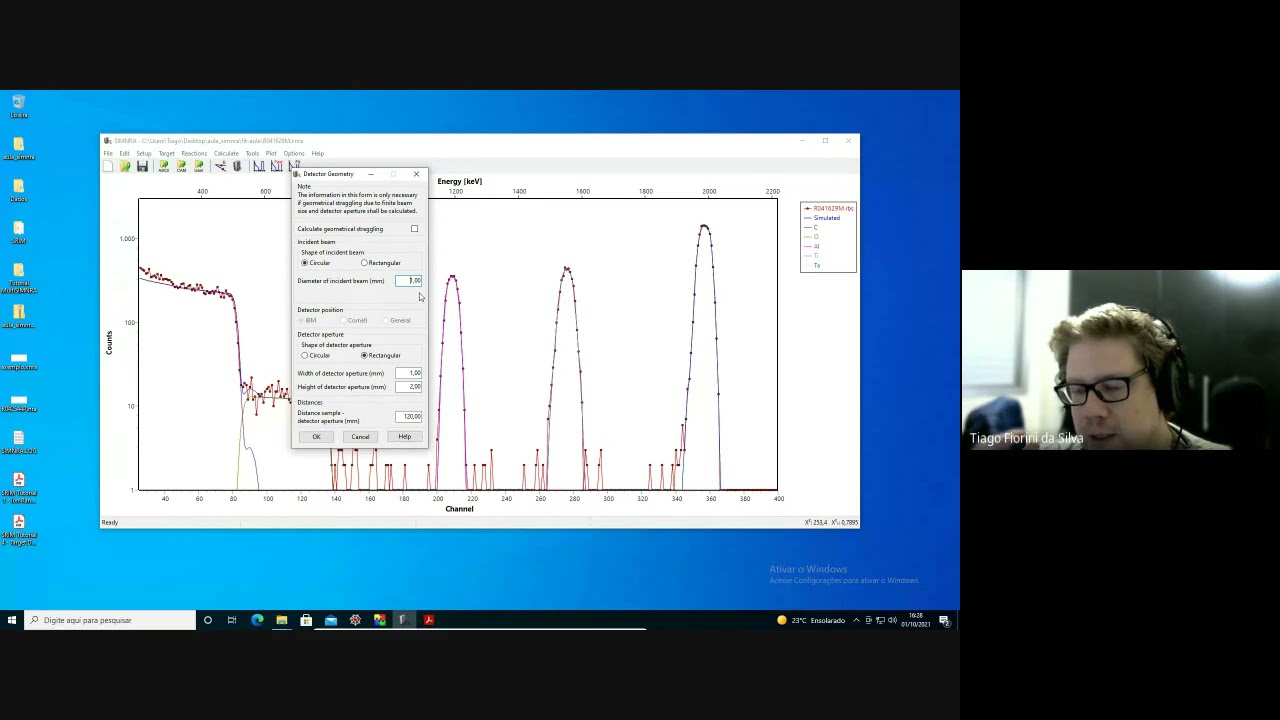Screen dimensions: 1280x720
Task: Open the Reactions menu in SIMNRA
Action: click(194, 153)
